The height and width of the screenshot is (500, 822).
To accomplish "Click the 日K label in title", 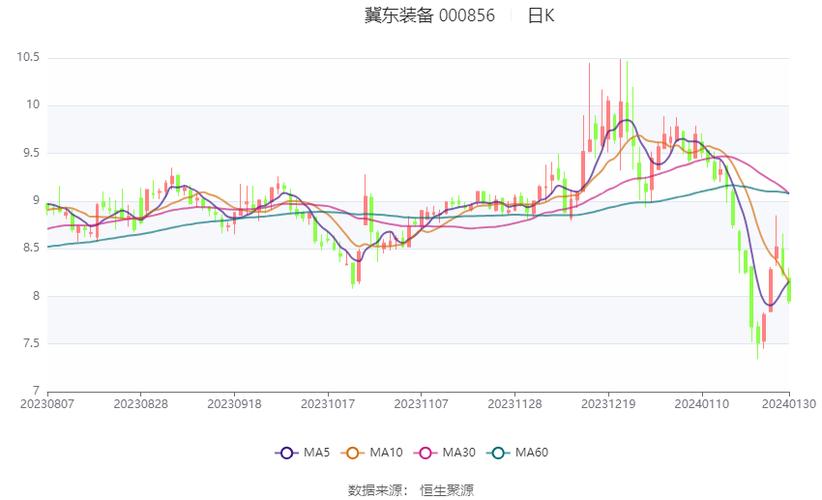I will point(541,15).
